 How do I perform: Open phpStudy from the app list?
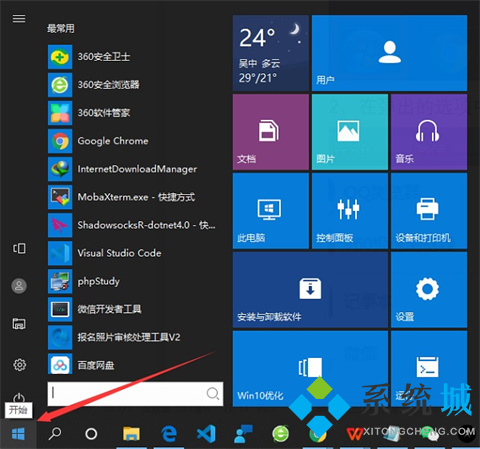tap(133, 281)
